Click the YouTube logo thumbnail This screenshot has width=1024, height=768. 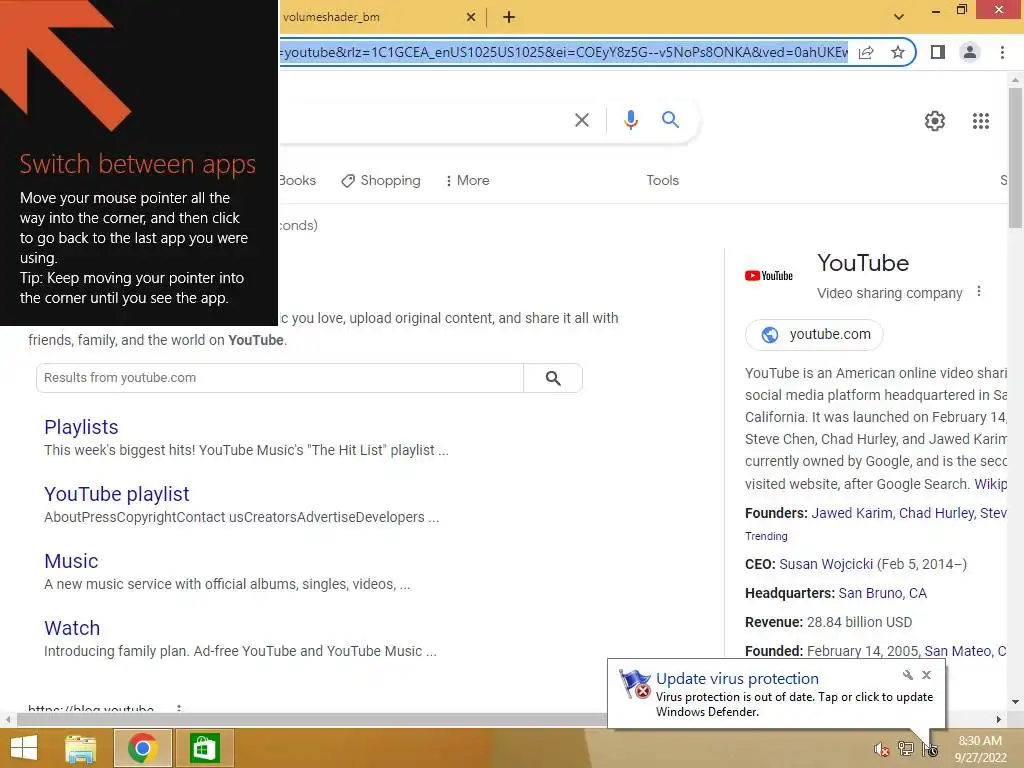(x=769, y=276)
